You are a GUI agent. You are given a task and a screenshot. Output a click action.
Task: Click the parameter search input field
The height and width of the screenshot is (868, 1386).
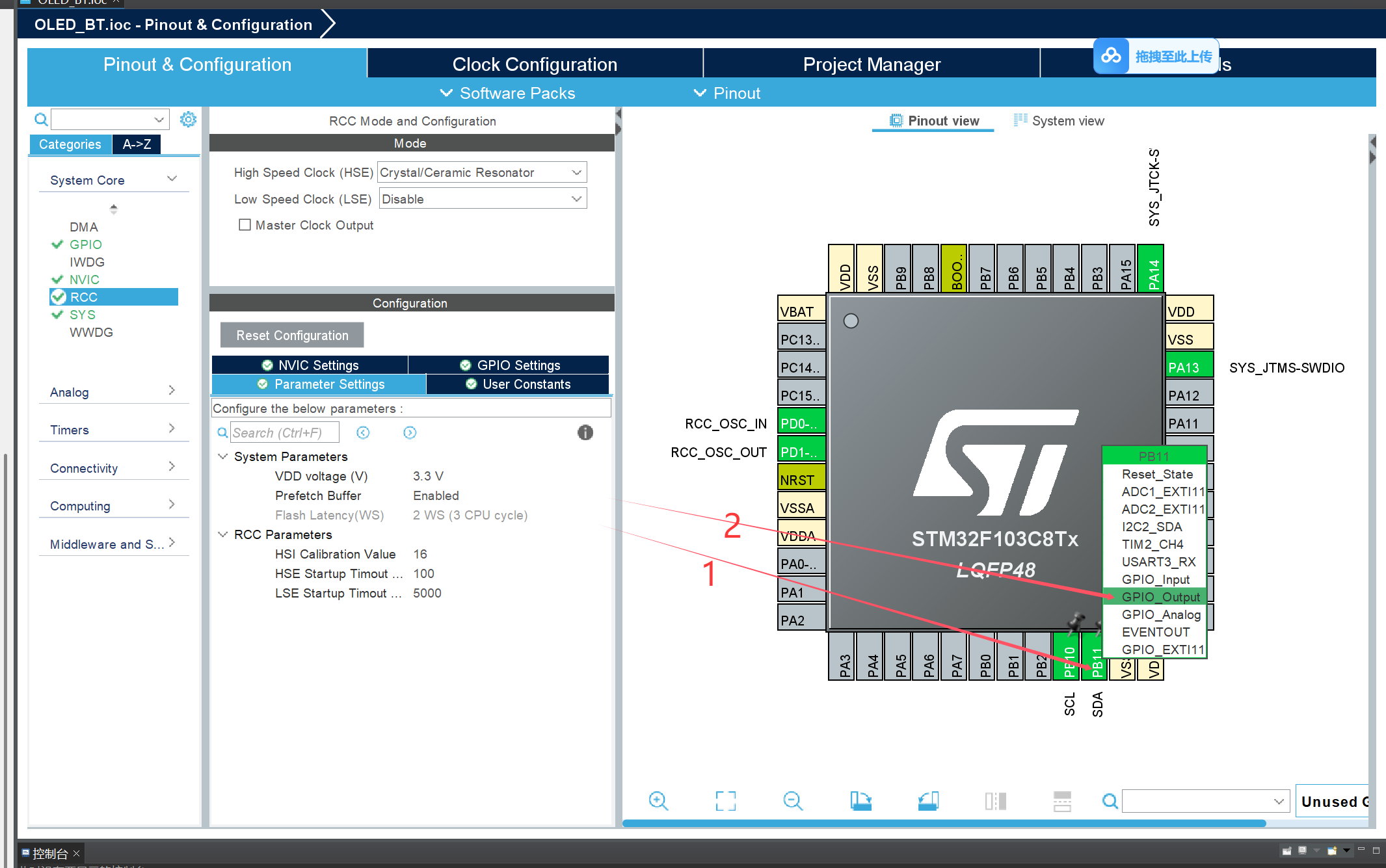coord(284,432)
